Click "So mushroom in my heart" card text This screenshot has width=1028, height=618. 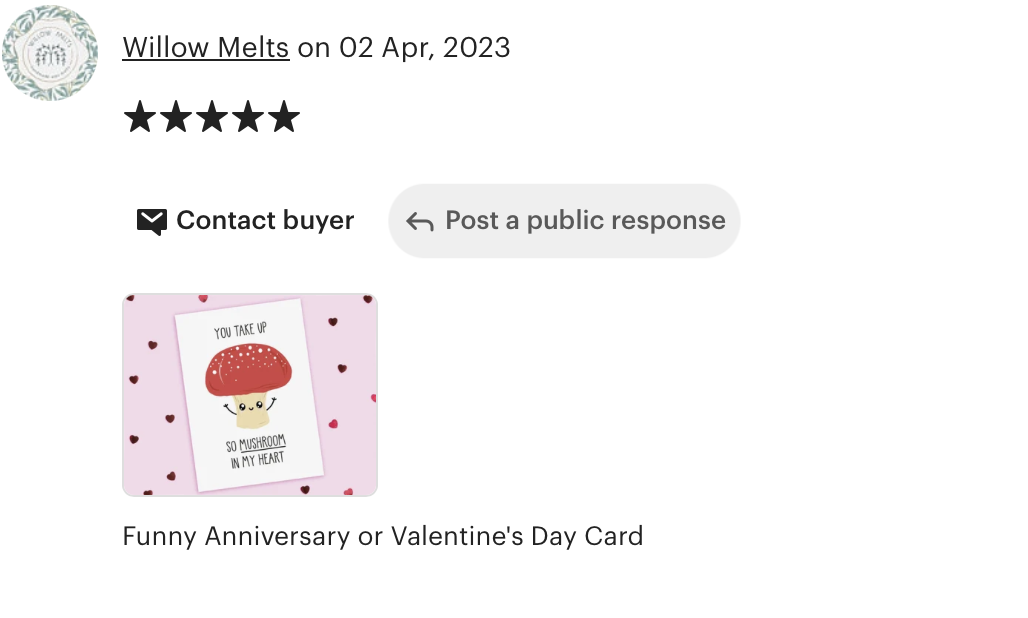pos(256,452)
